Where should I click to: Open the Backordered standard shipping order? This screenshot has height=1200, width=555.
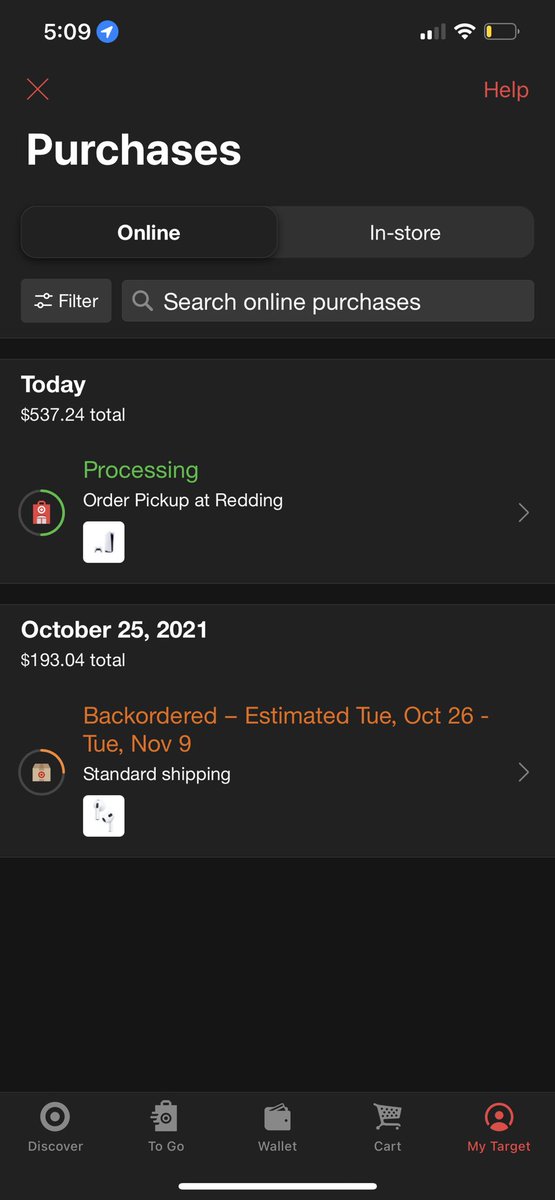pyautogui.click(x=277, y=770)
